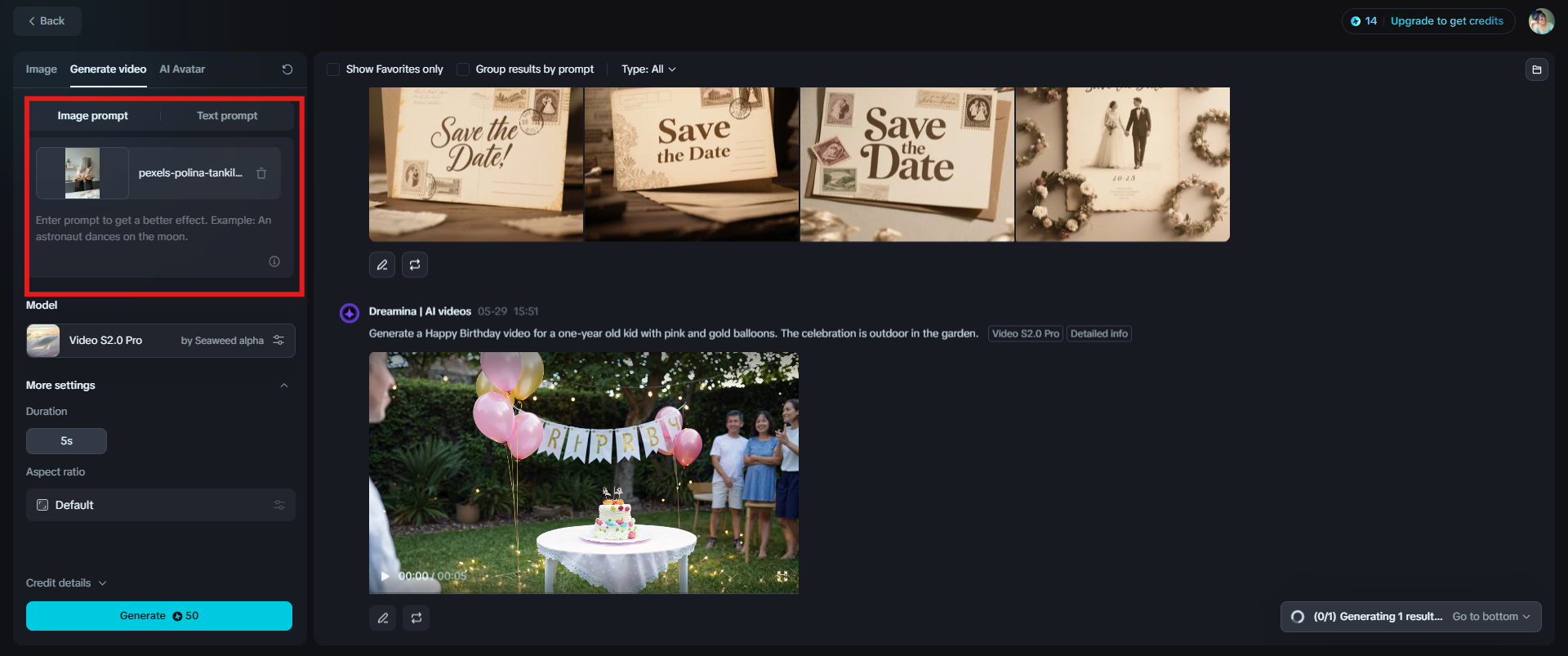Regenerate the Save the Date image results
This screenshot has height=656, width=1568.
click(415, 265)
